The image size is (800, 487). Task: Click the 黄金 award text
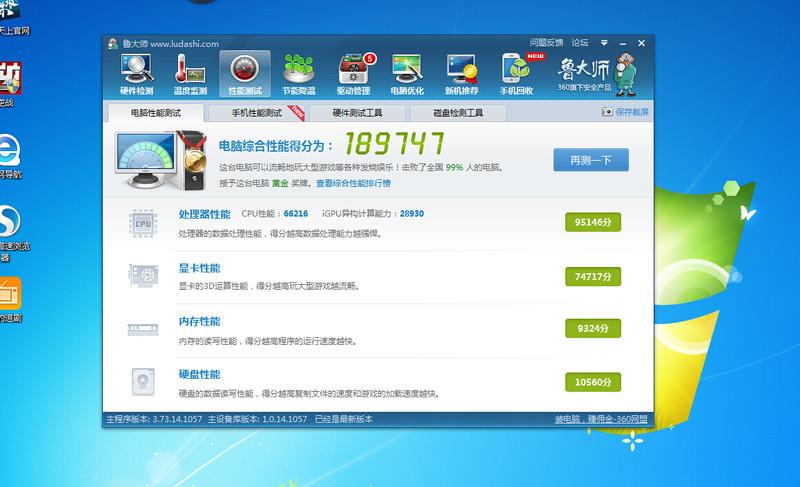tap(280, 183)
